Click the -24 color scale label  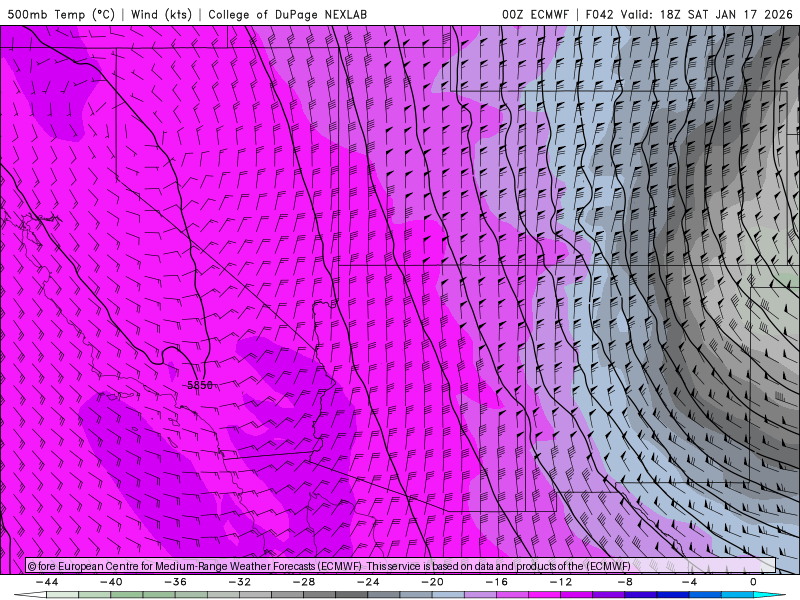click(x=368, y=582)
